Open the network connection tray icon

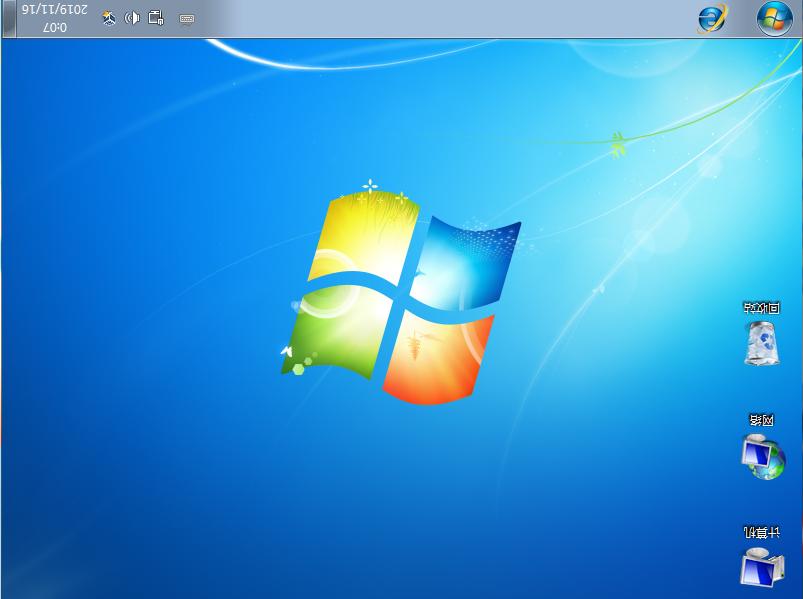pyautogui.click(x=156, y=18)
